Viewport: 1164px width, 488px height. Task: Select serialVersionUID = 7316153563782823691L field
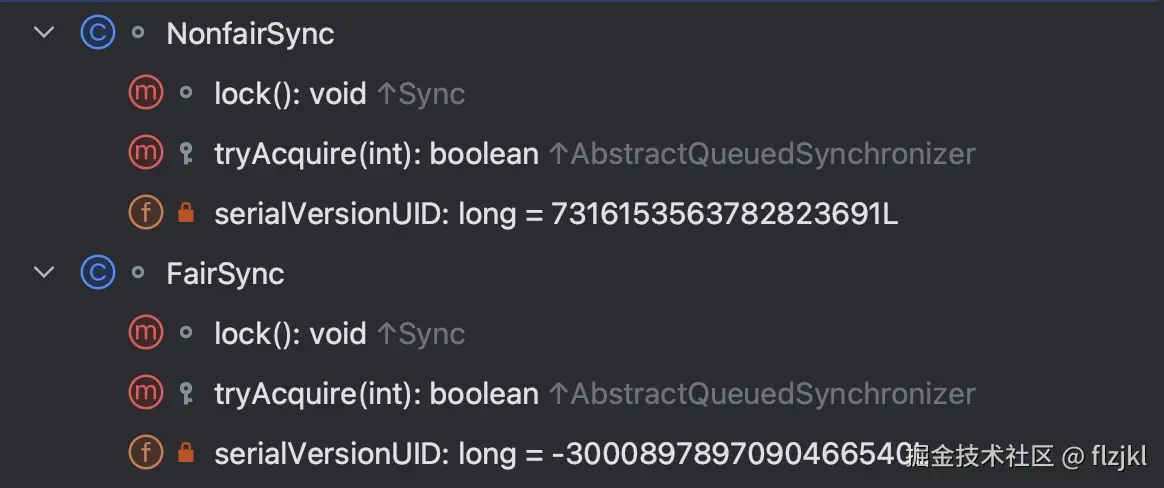click(556, 214)
